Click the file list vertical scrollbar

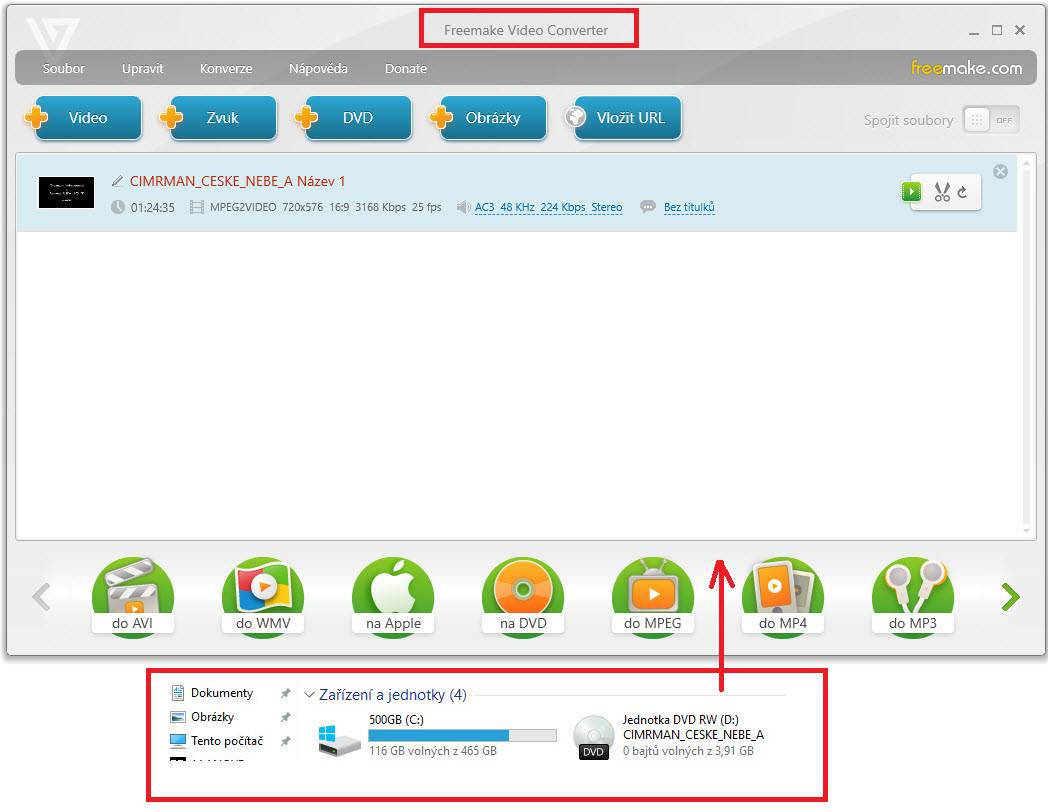click(x=1027, y=346)
